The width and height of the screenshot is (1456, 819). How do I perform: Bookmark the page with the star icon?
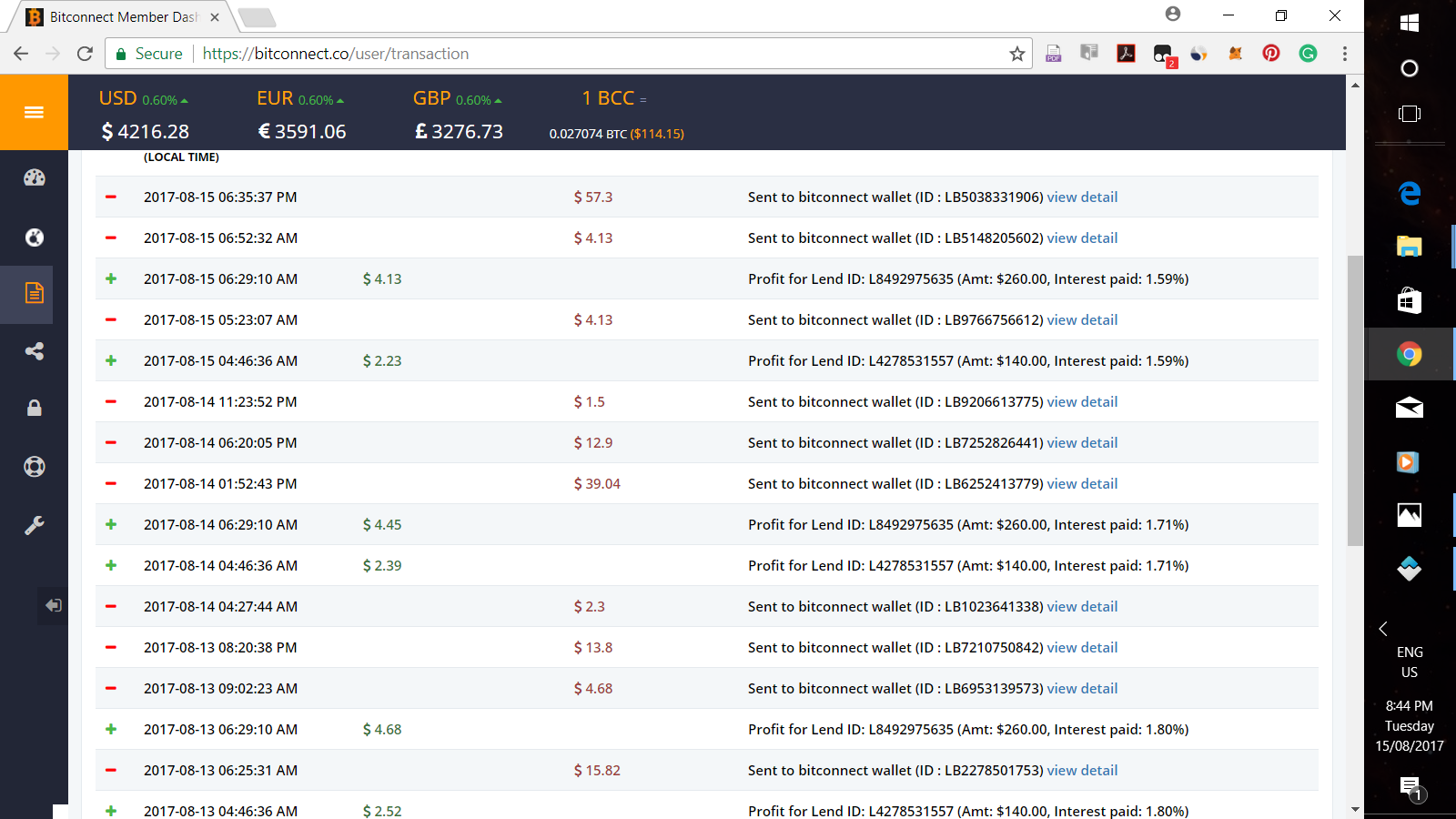click(x=1016, y=54)
